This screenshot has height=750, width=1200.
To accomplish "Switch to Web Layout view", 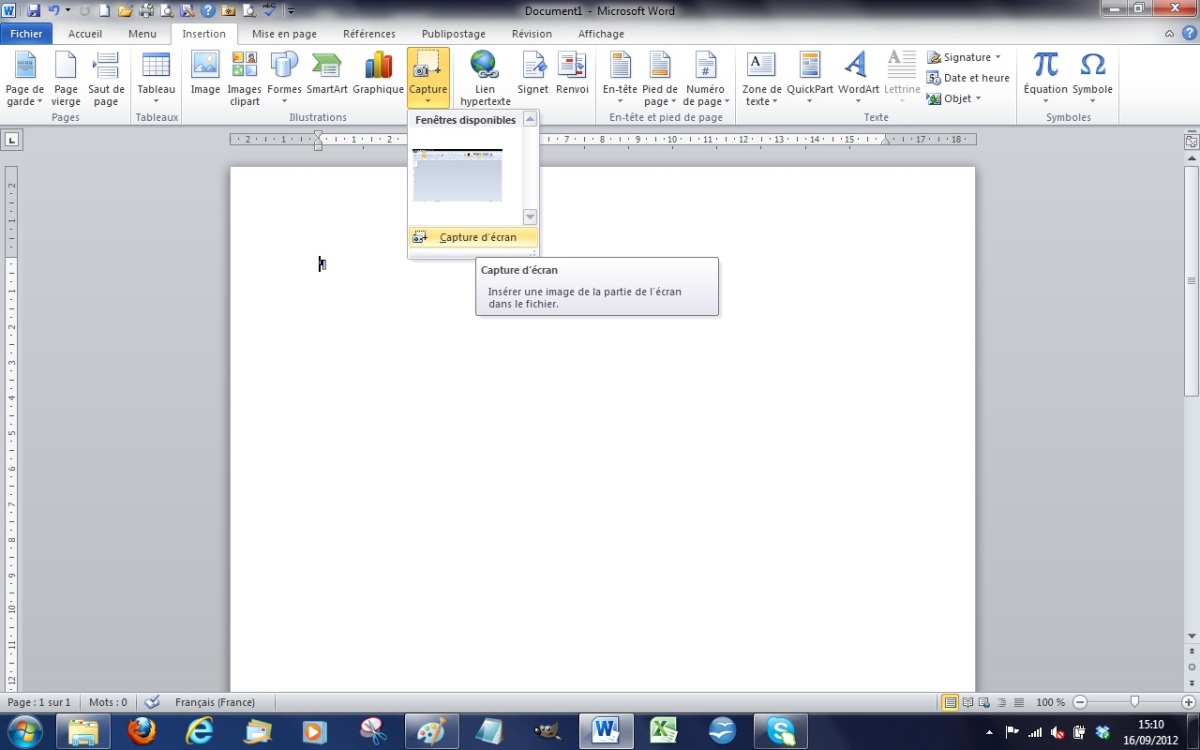I will [x=985, y=702].
